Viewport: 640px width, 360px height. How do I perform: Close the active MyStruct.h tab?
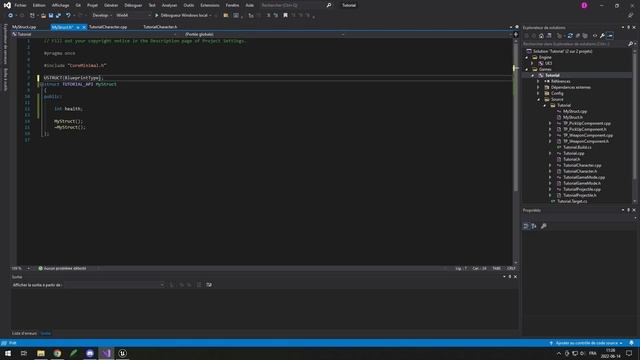(84, 27)
